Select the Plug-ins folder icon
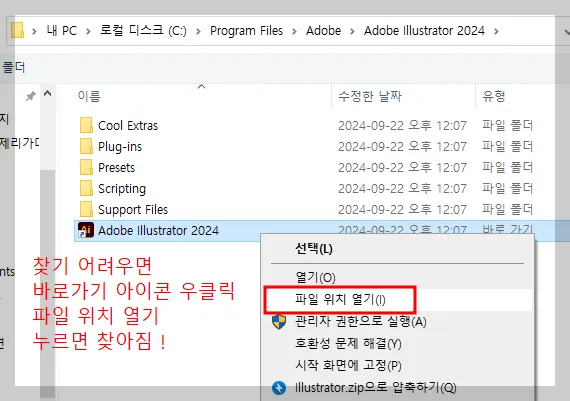This screenshot has width=570, height=401. pos(86,147)
